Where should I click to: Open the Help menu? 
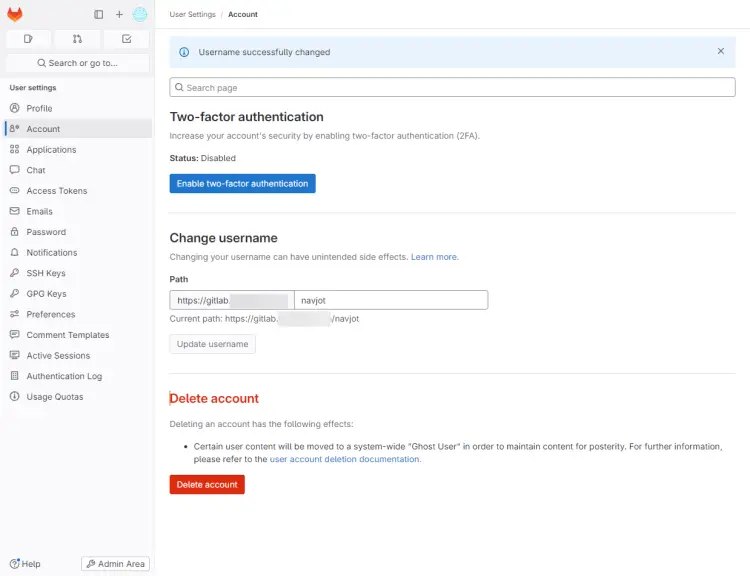25,564
